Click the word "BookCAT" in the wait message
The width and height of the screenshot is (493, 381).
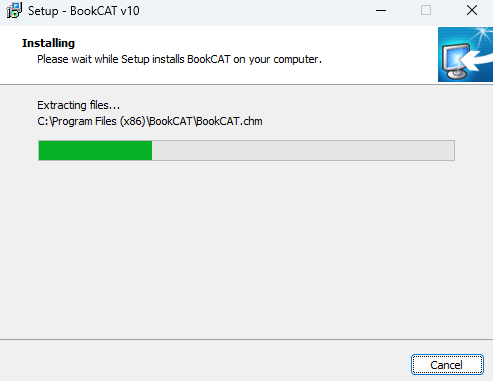209,59
